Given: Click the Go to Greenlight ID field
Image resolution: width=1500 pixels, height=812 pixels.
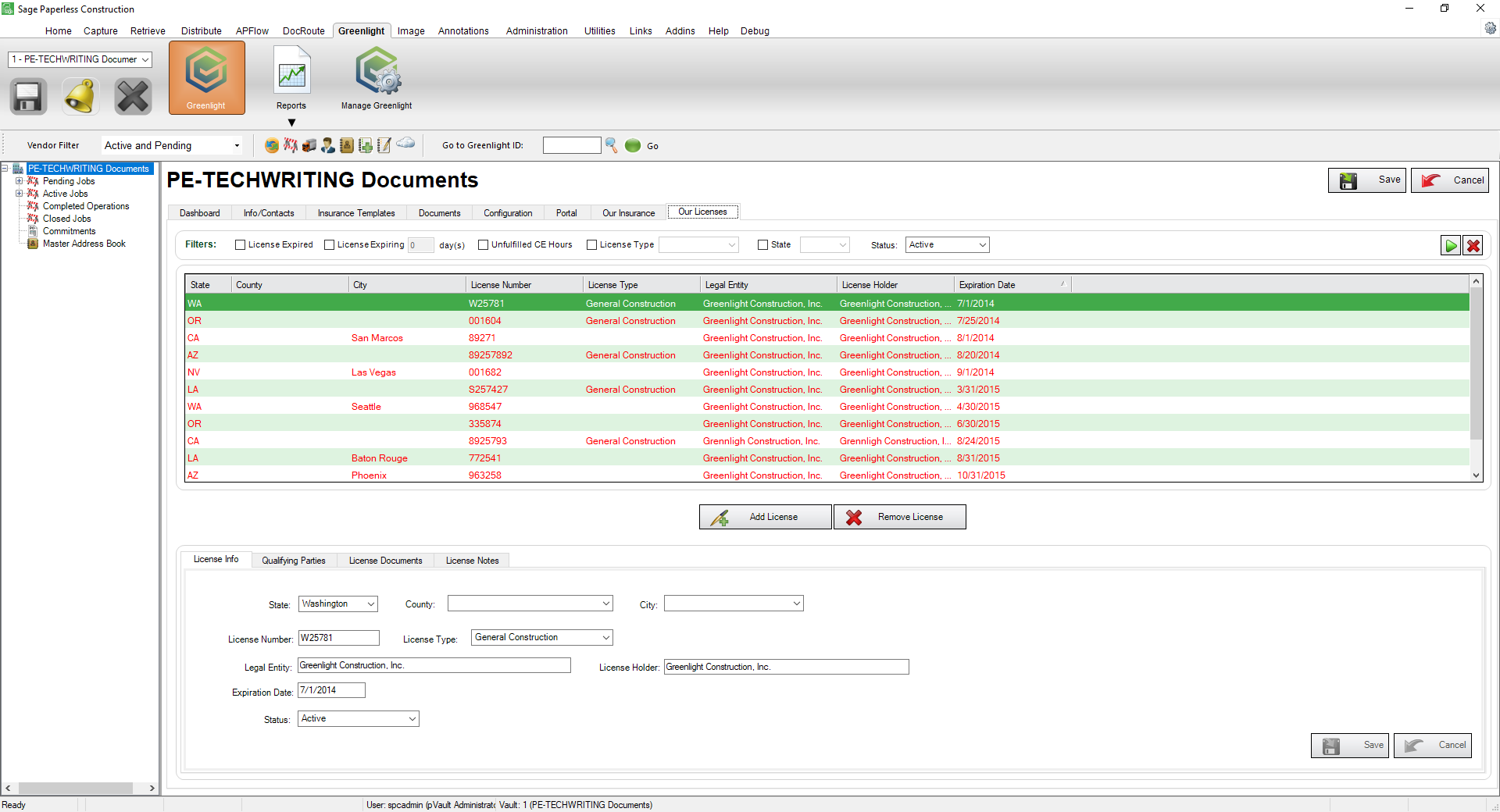Looking at the screenshot, I should coord(572,145).
